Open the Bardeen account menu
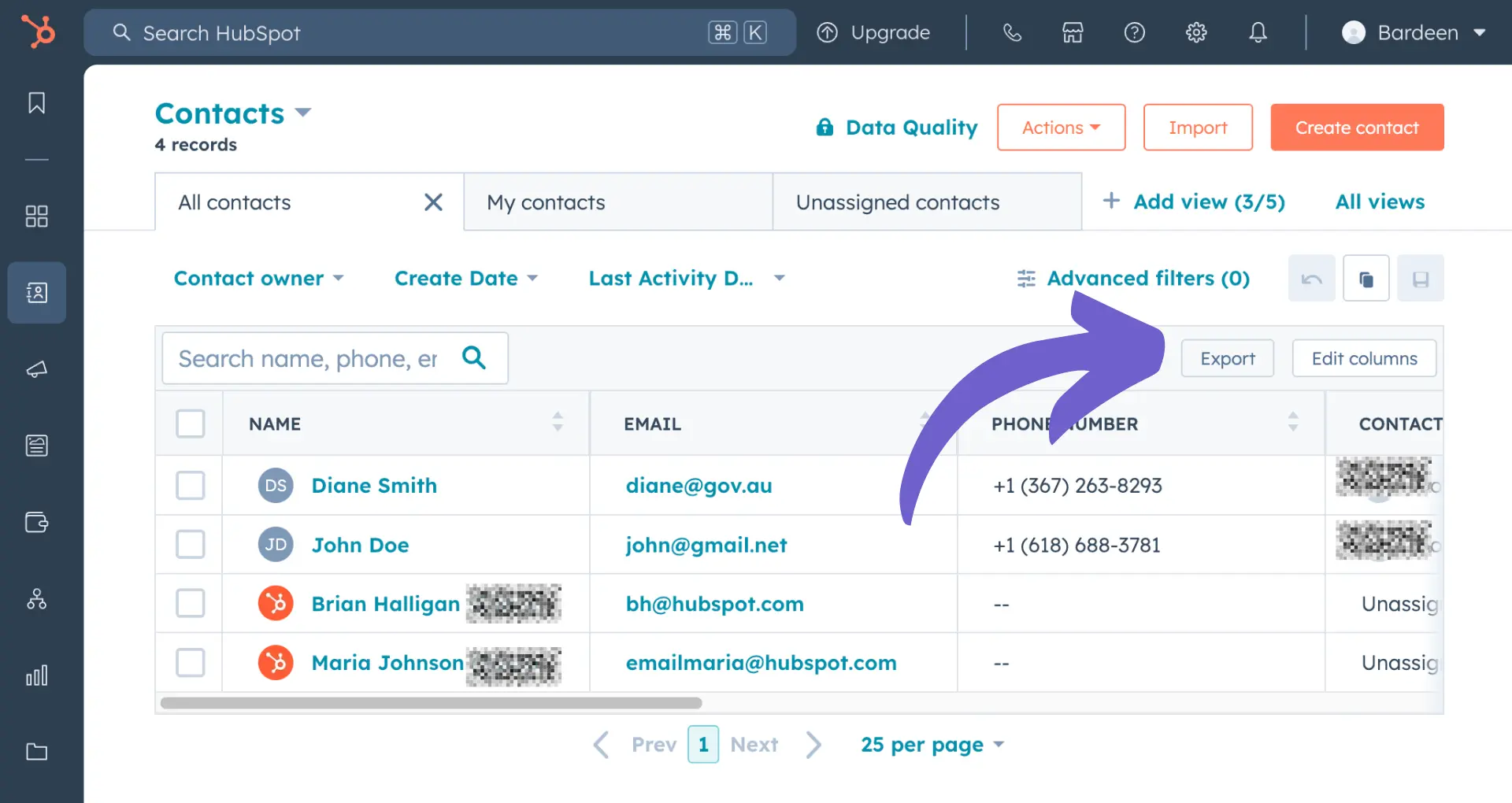The height and width of the screenshot is (803, 1512). coord(1414,32)
